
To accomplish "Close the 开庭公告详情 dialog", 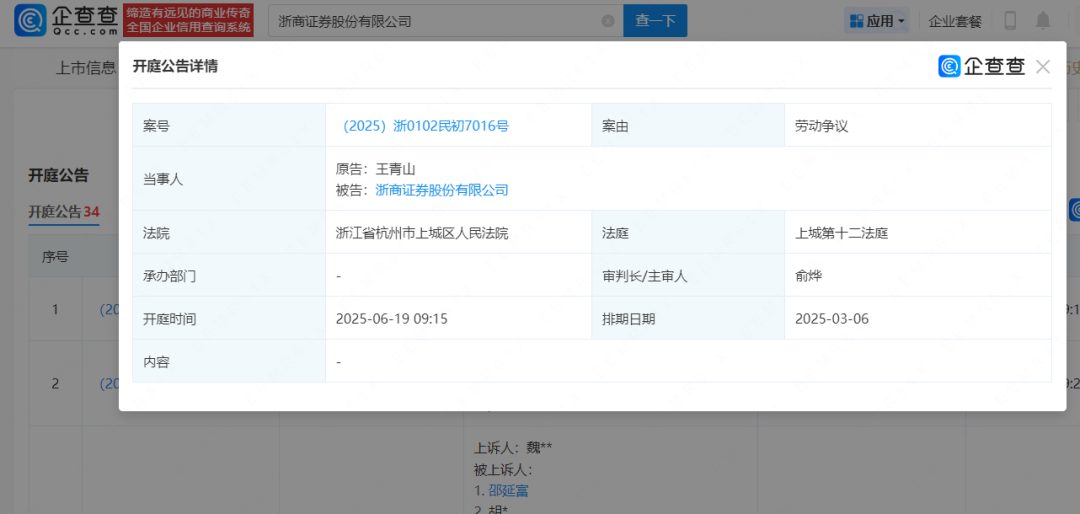I will 1043,67.
